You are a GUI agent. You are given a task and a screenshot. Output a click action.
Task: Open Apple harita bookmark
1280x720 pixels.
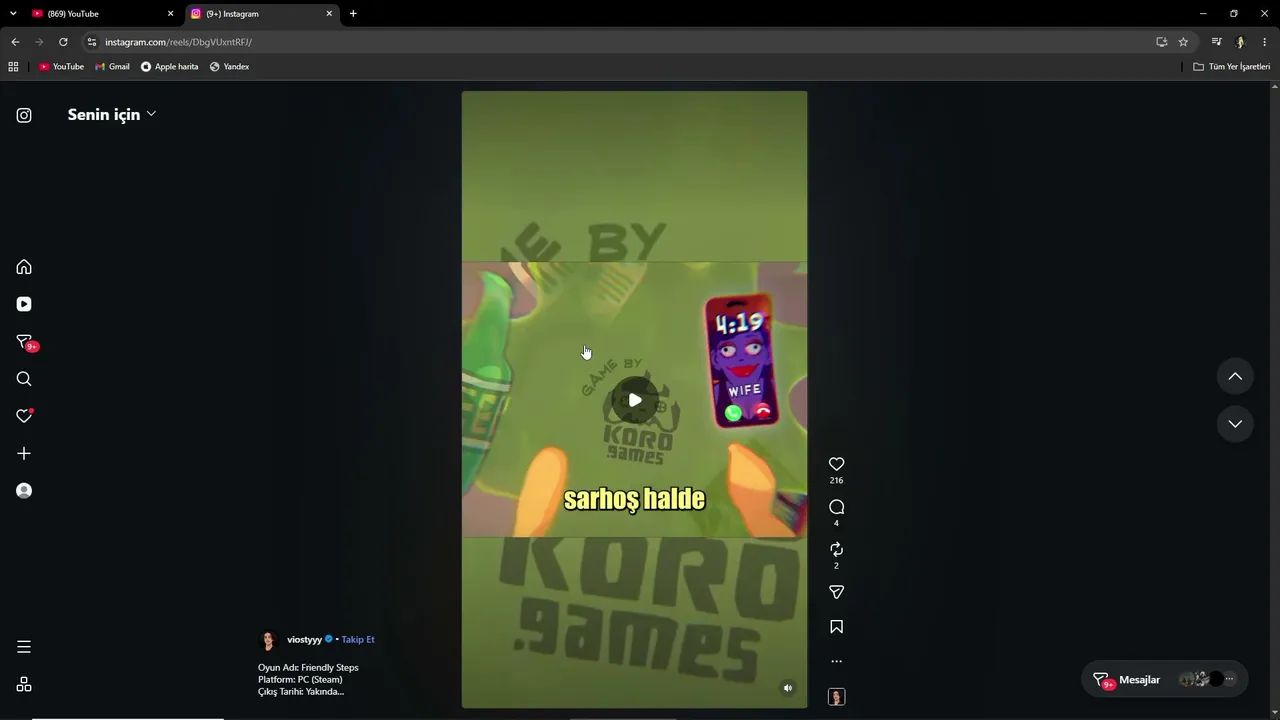pyautogui.click(x=169, y=67)
